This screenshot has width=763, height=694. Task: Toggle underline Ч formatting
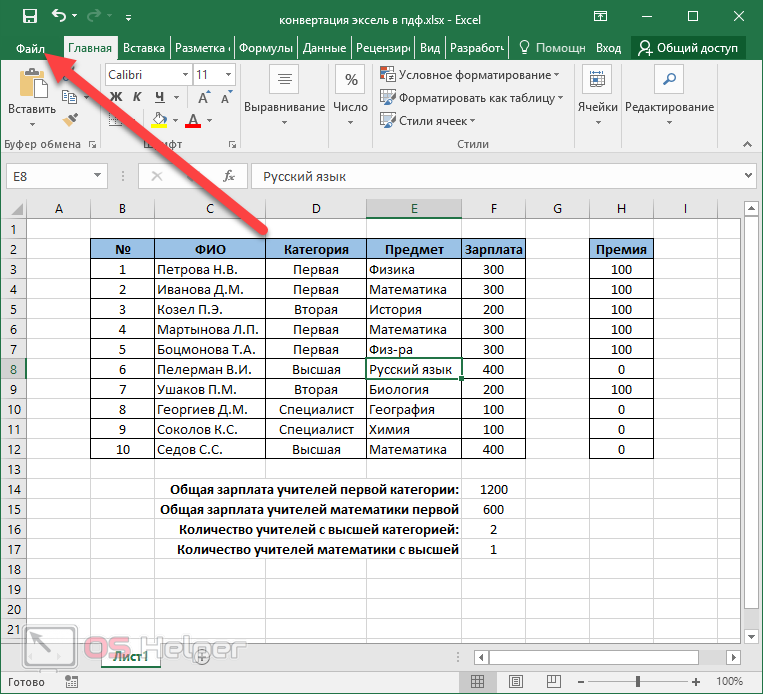tap(160, 97)
